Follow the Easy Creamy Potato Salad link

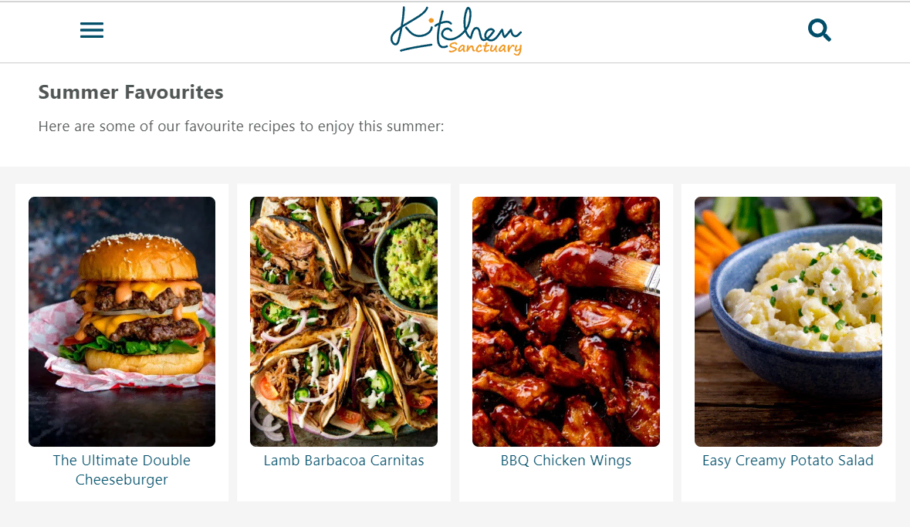(788, 460)
